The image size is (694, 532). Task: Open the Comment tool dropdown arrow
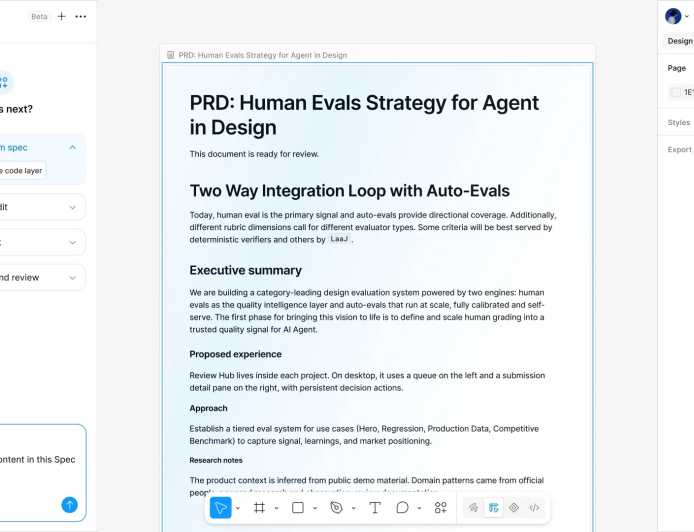coord(419,508)
